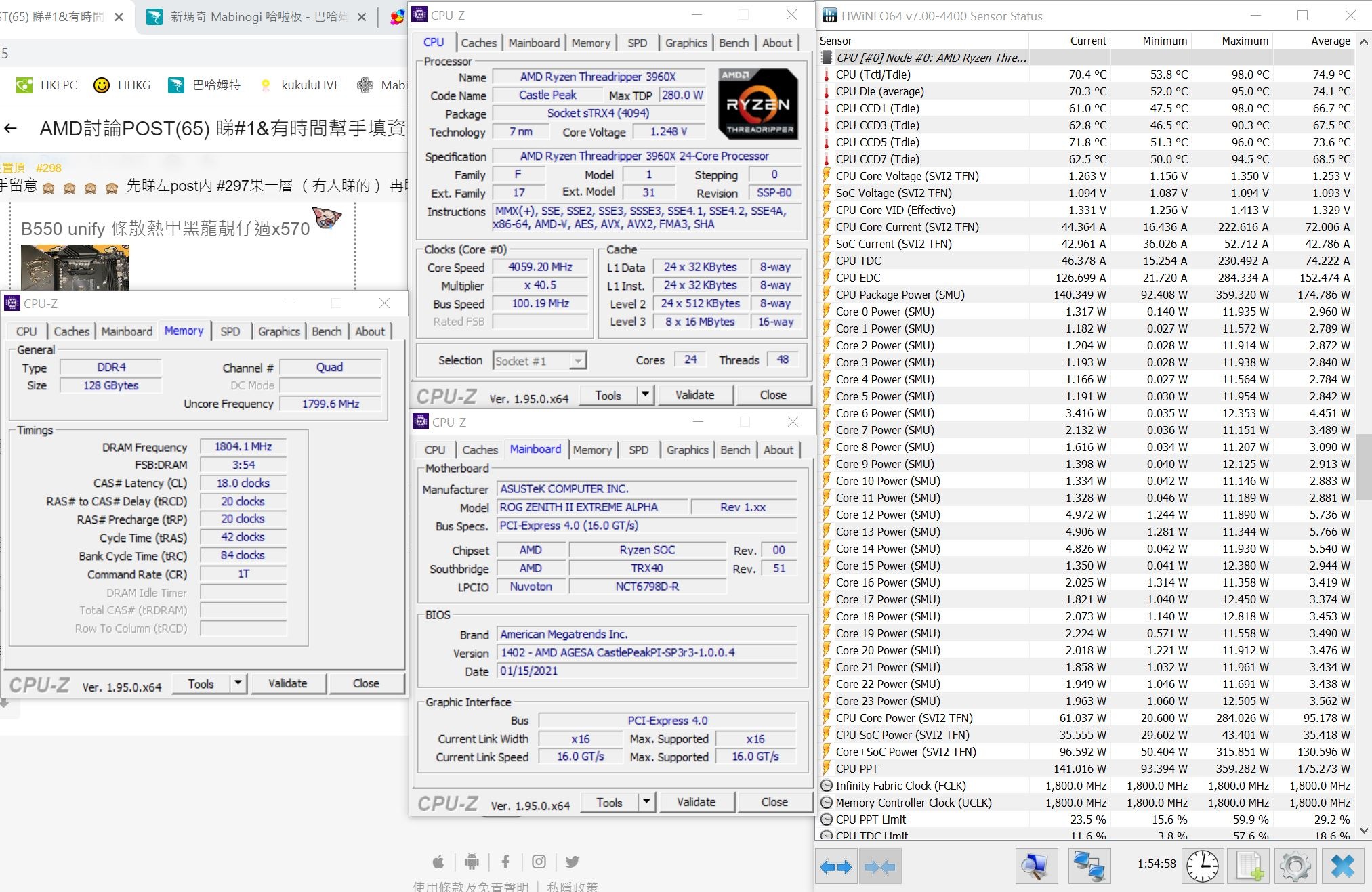This screenshot has width=1372, height=892.
Task: Open HWiNFO settings gear icon
Action: coord(1295,866)
